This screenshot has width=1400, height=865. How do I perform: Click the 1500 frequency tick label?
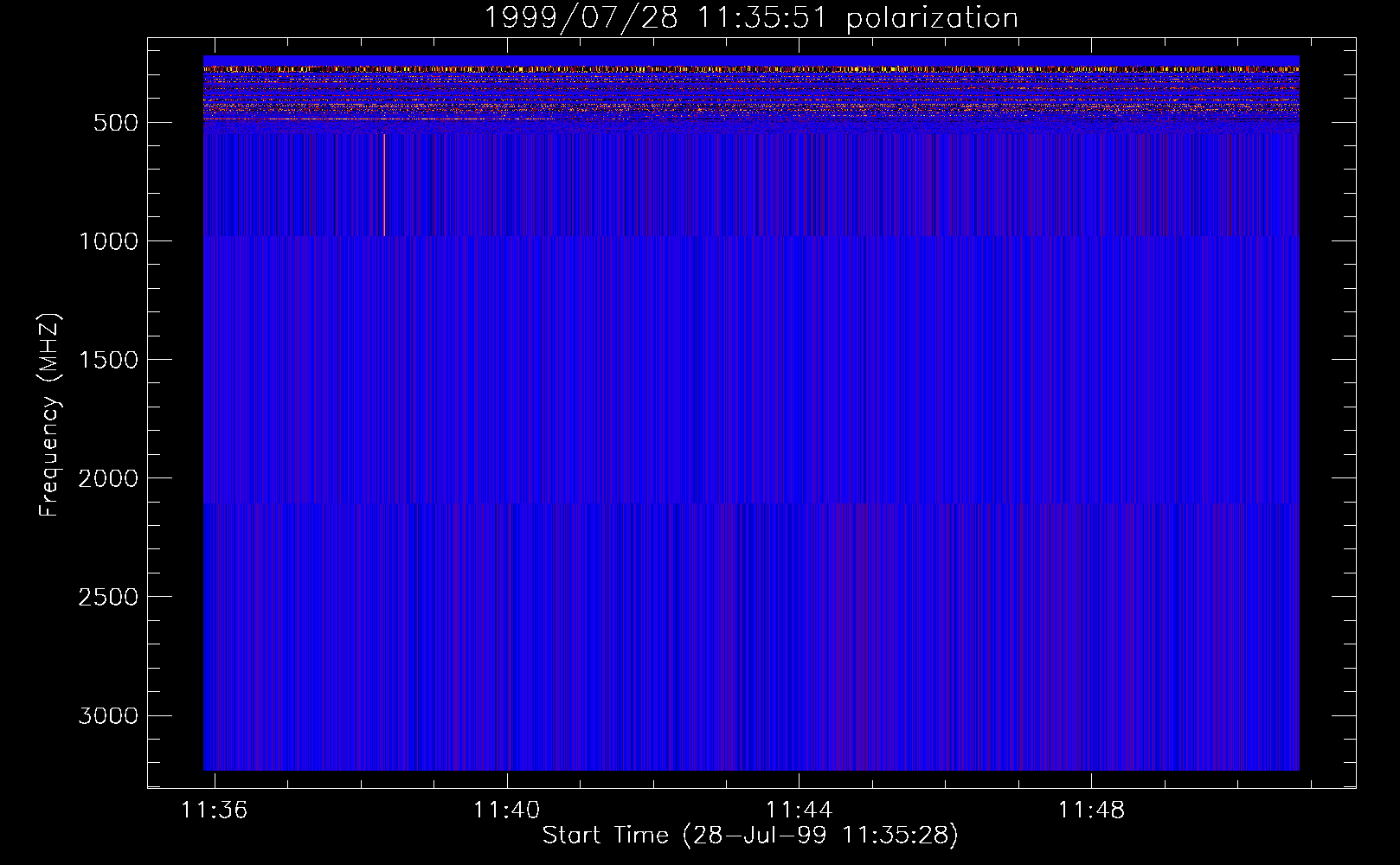108,360
